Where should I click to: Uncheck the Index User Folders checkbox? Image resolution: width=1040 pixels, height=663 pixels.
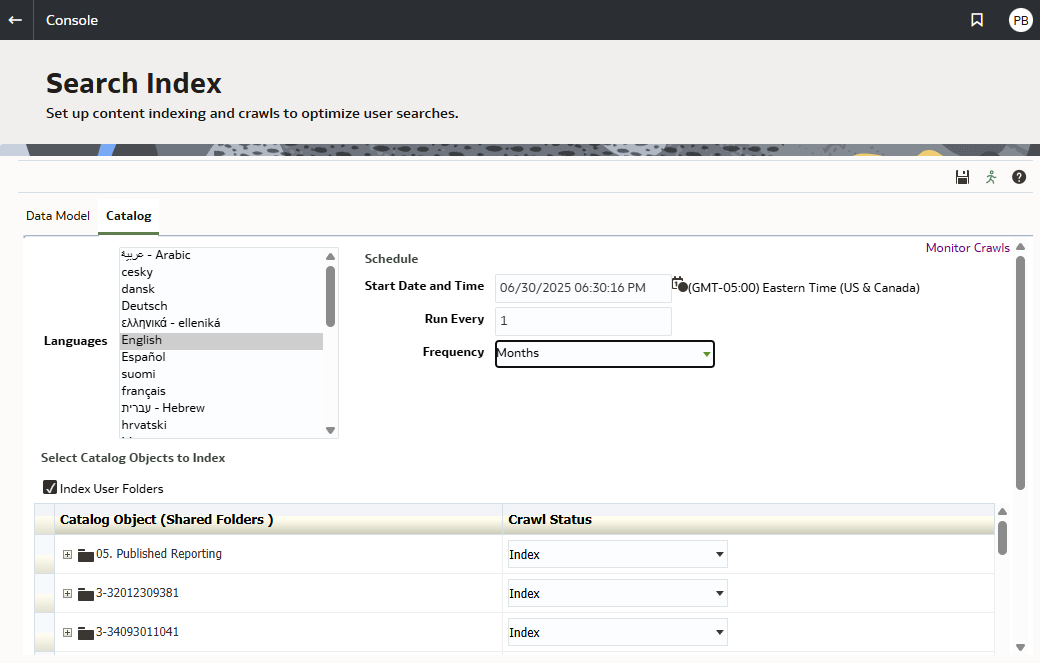tap(50, 487)
